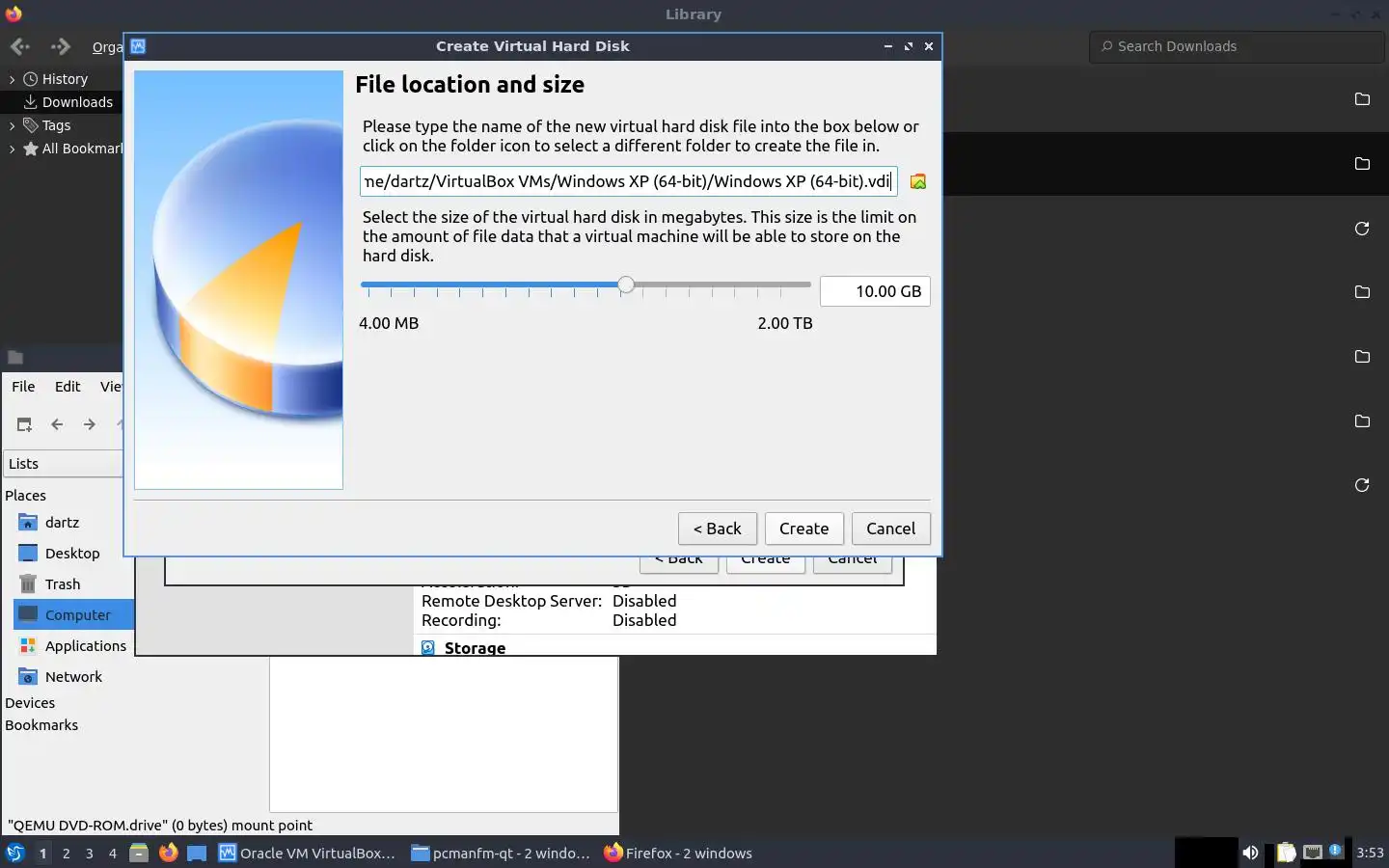Toggle the Bookmarks section in the side pane
The height and width of the screenshot is (868, 1389).
41,725
